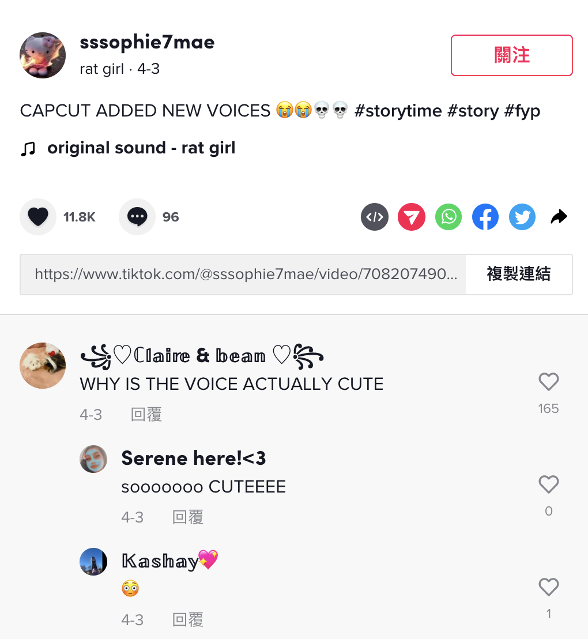Like the Serene here!<3 comment

[x=548, y=484]
